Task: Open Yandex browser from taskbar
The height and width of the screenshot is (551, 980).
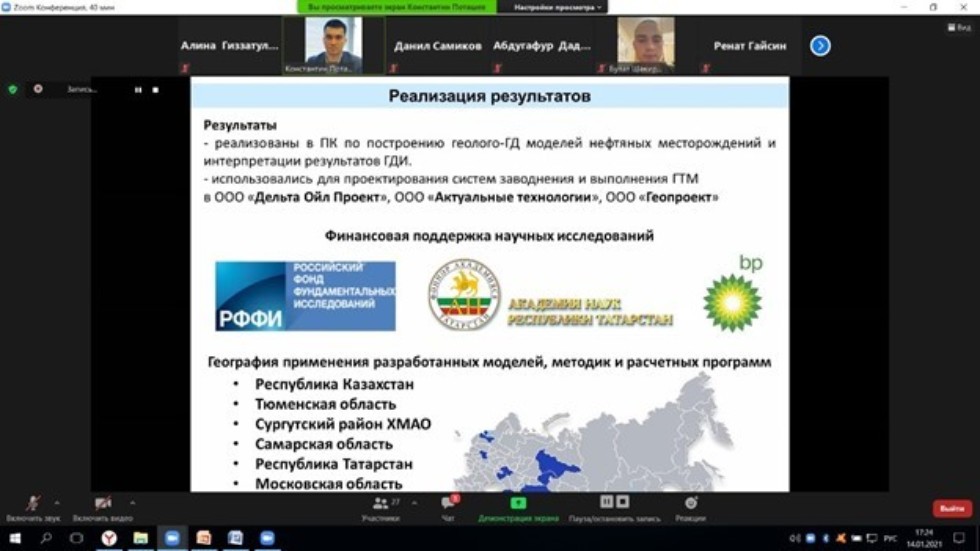Action: (109, 539)
